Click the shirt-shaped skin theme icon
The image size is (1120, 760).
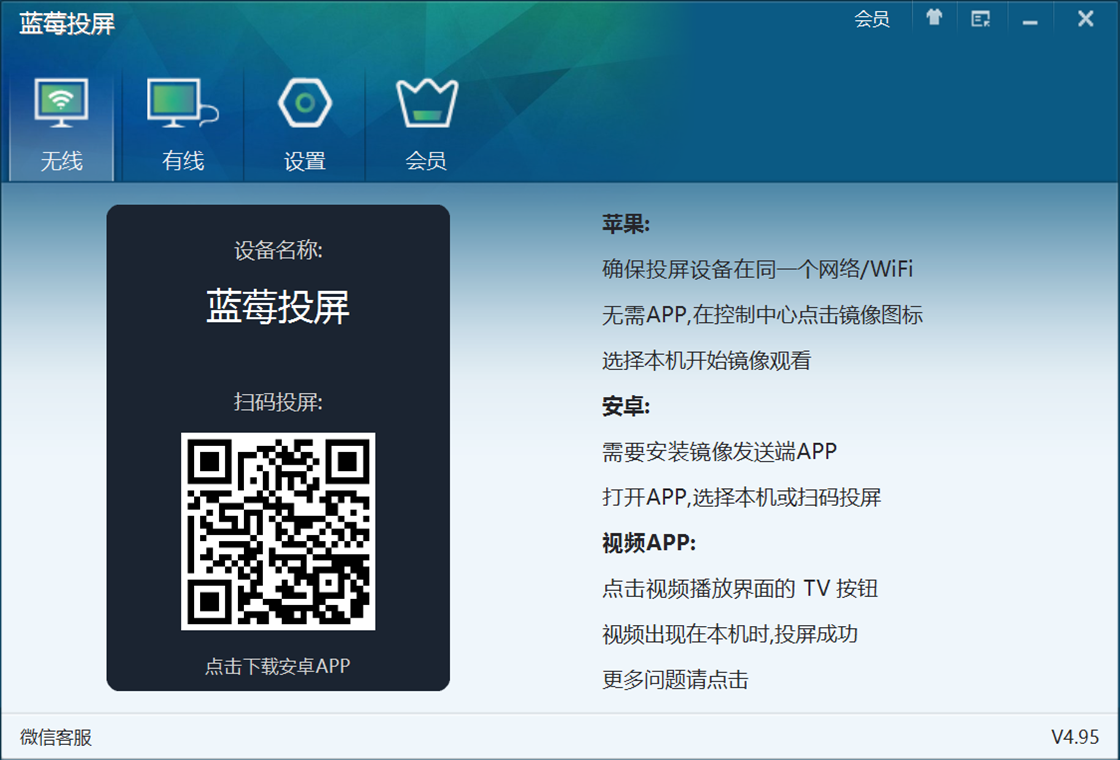pyautogui.click(x=934, y=19)
